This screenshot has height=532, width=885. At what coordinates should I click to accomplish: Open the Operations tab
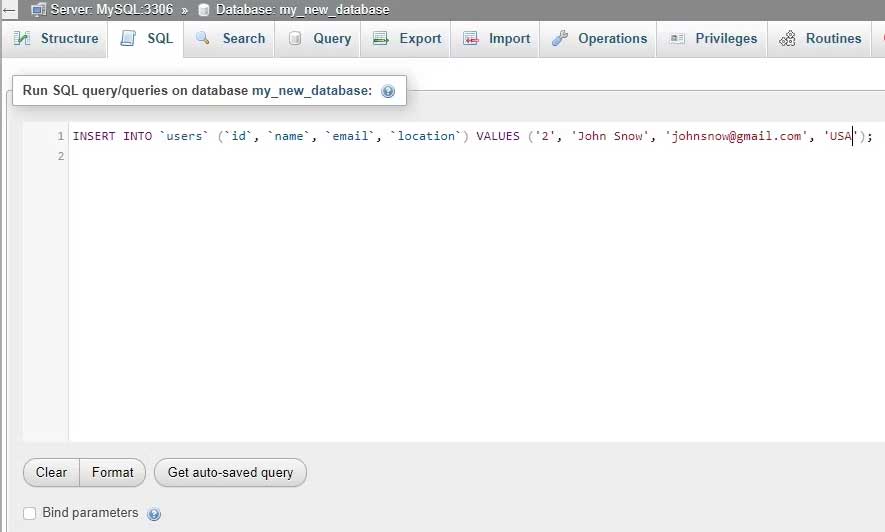598,38
